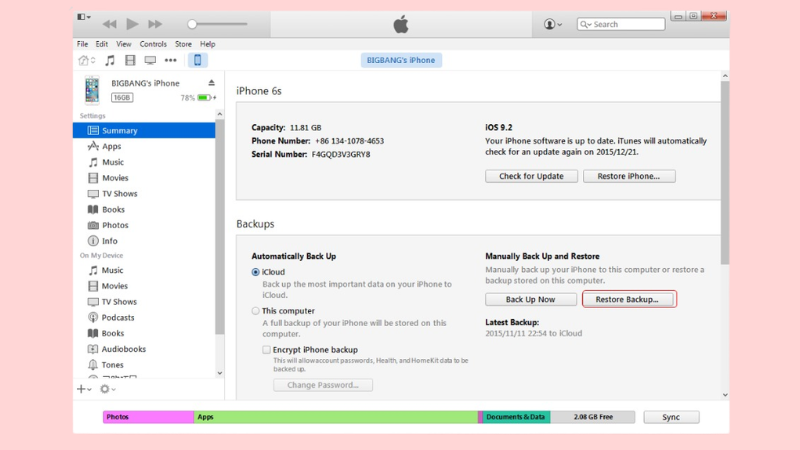Switch to Music library icon
This screenshot has height=450, width=800.
(x=110, y=60)
